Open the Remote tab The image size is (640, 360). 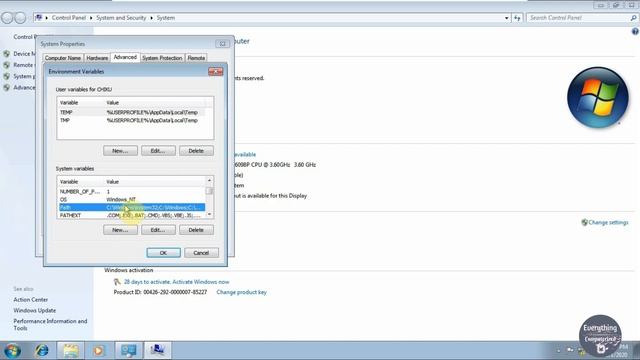pos(196,58)
